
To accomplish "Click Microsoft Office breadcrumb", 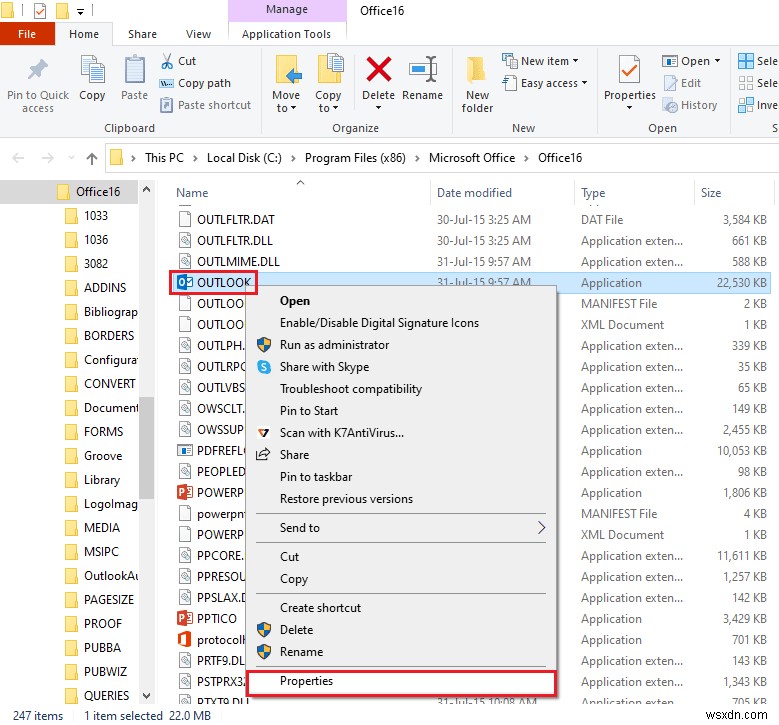I will [x=472, y=158].
